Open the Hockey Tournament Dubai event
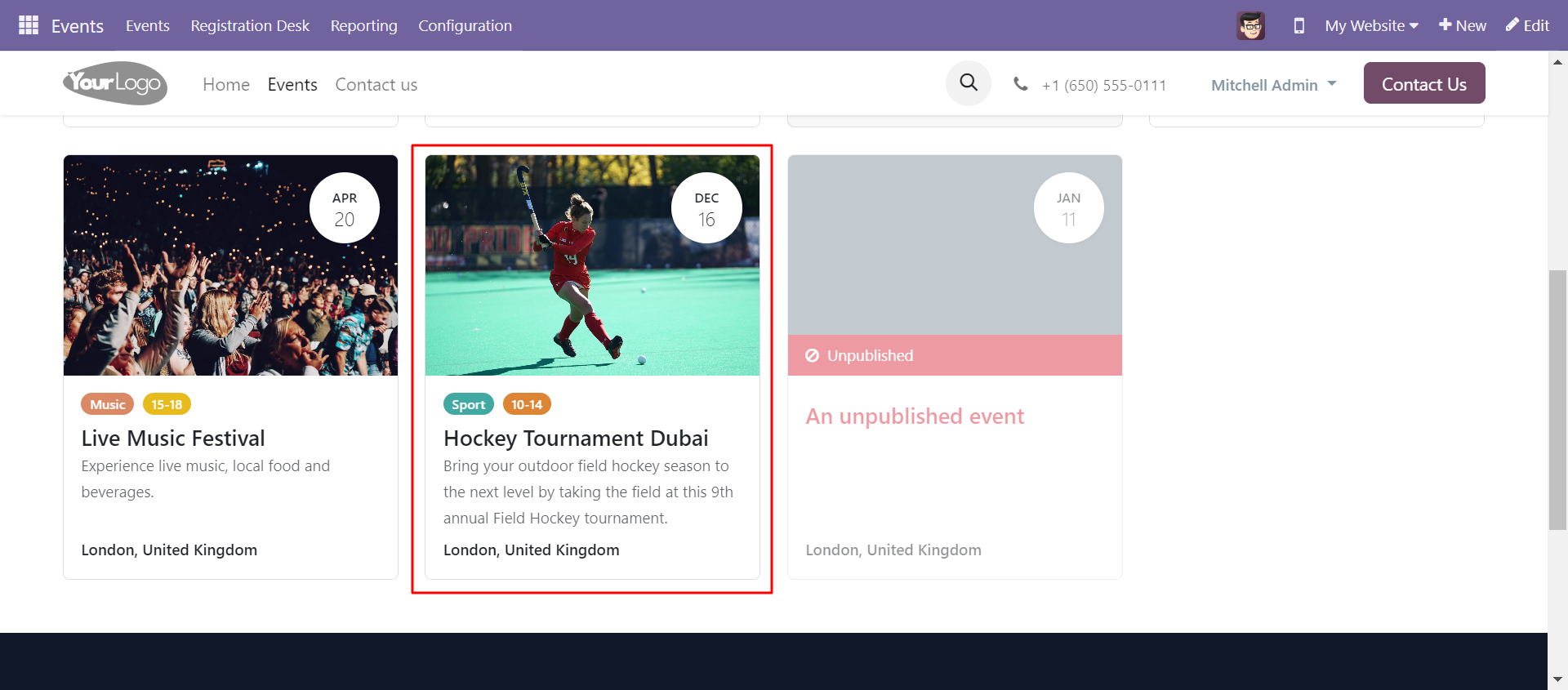 [x=576, y=438]
